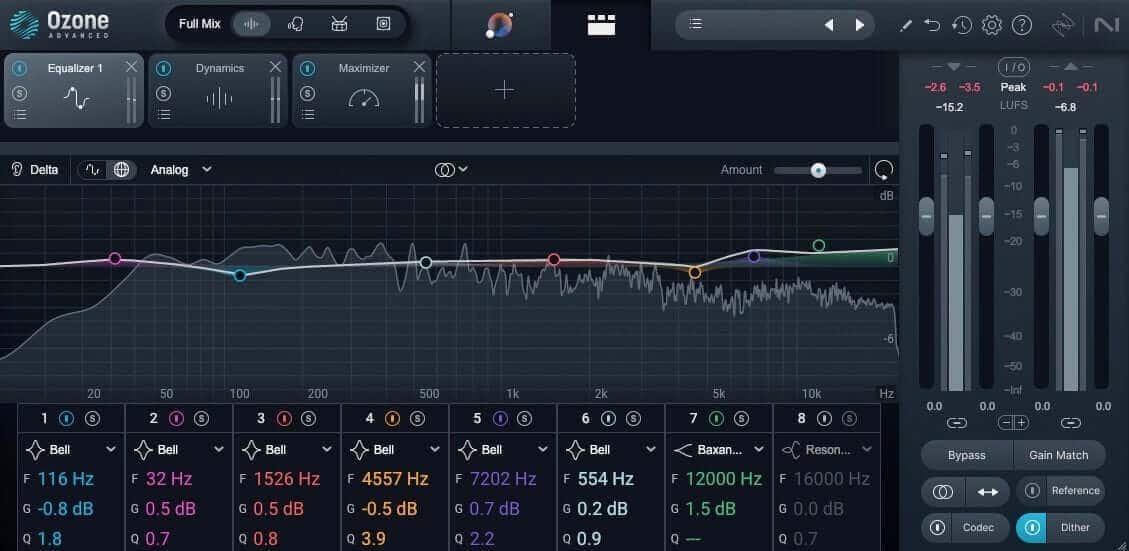Click the pencil edit icon
The image size is (1129, 551).
(907, 25)
